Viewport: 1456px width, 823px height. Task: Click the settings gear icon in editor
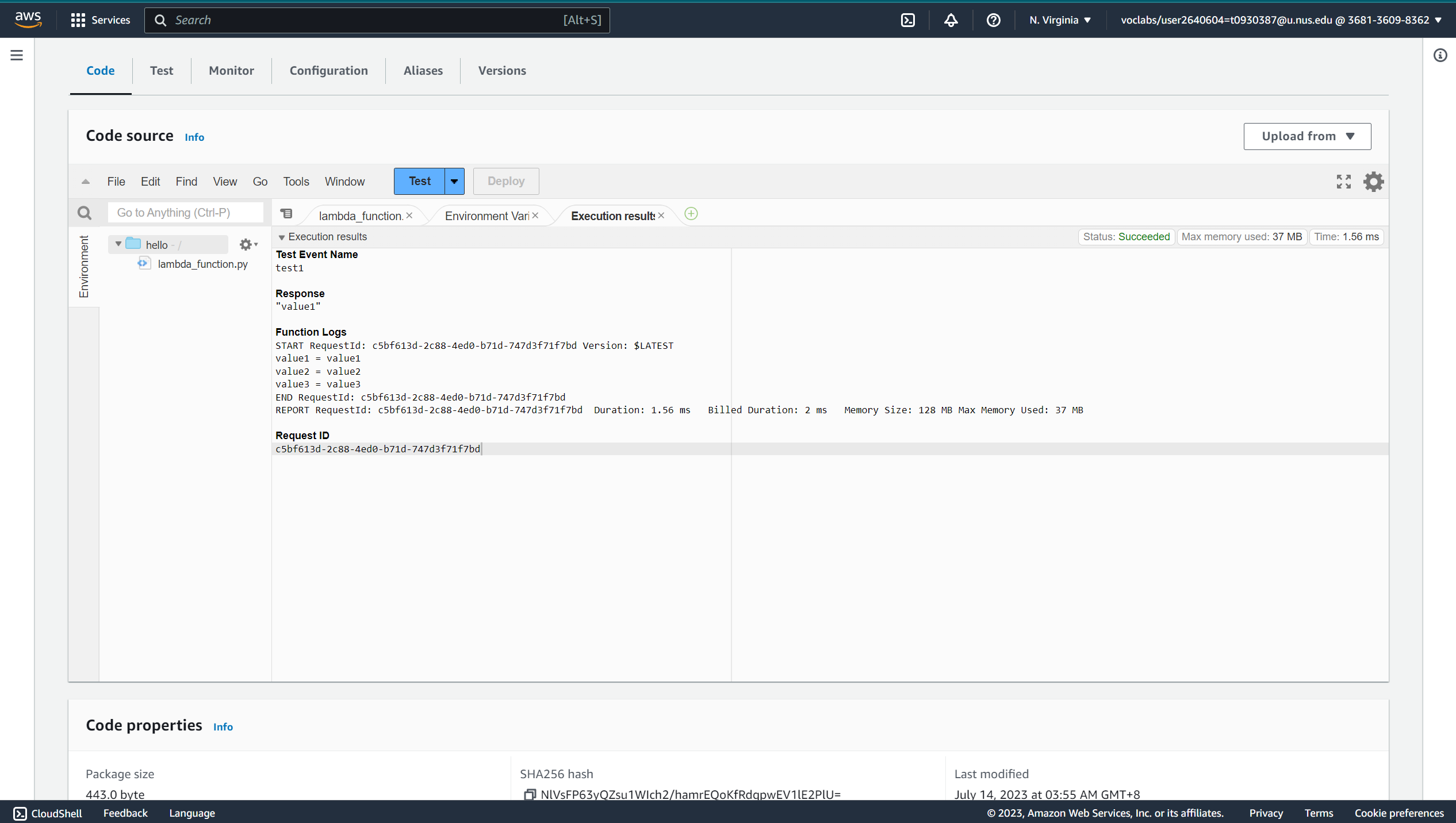click(1373, 181)
